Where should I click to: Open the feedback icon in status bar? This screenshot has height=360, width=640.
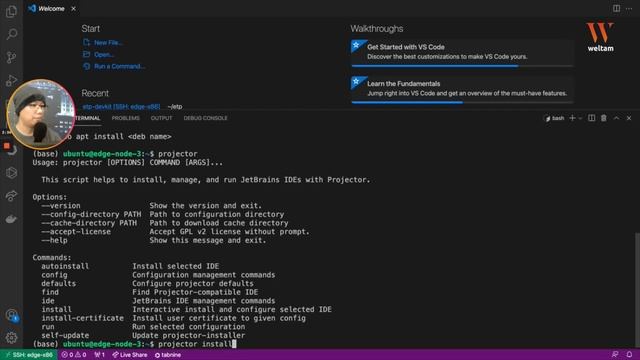615,354
